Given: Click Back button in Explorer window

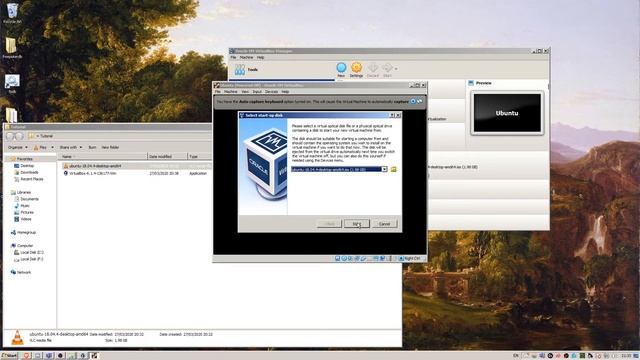Looking at the screenshot, I should point(10,136).
